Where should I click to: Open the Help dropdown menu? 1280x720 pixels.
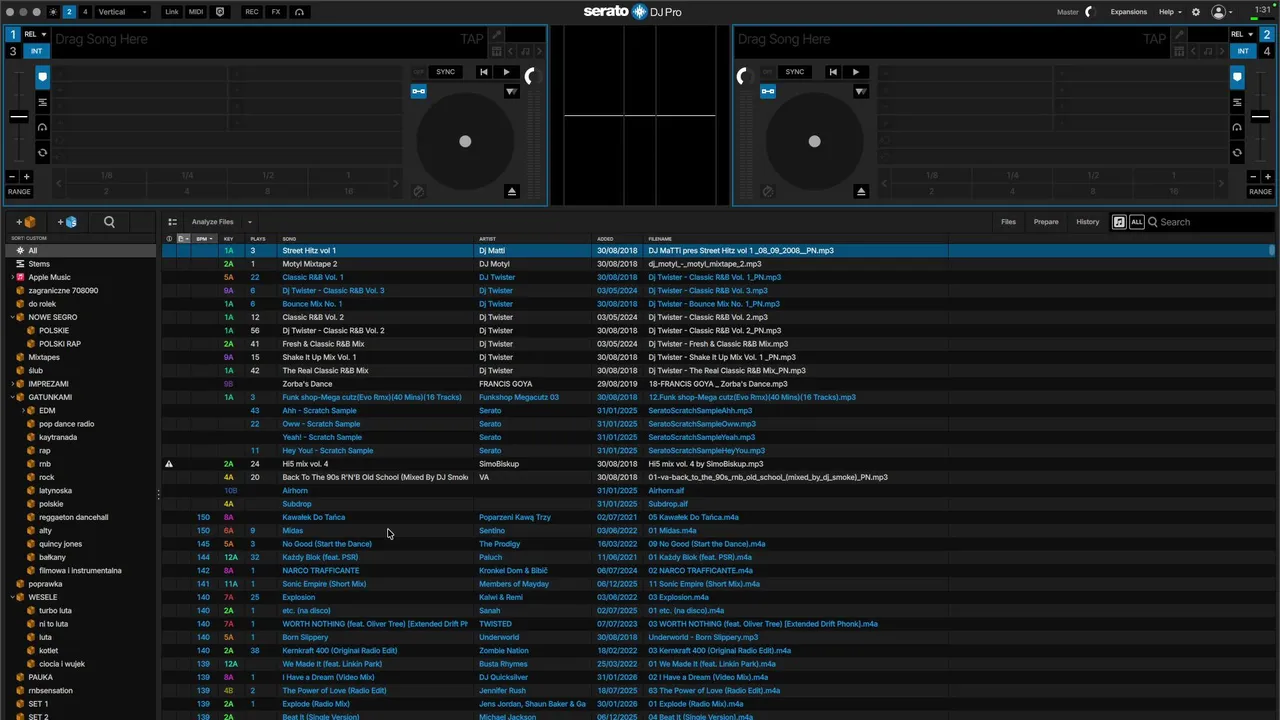tap(1169, 12)
